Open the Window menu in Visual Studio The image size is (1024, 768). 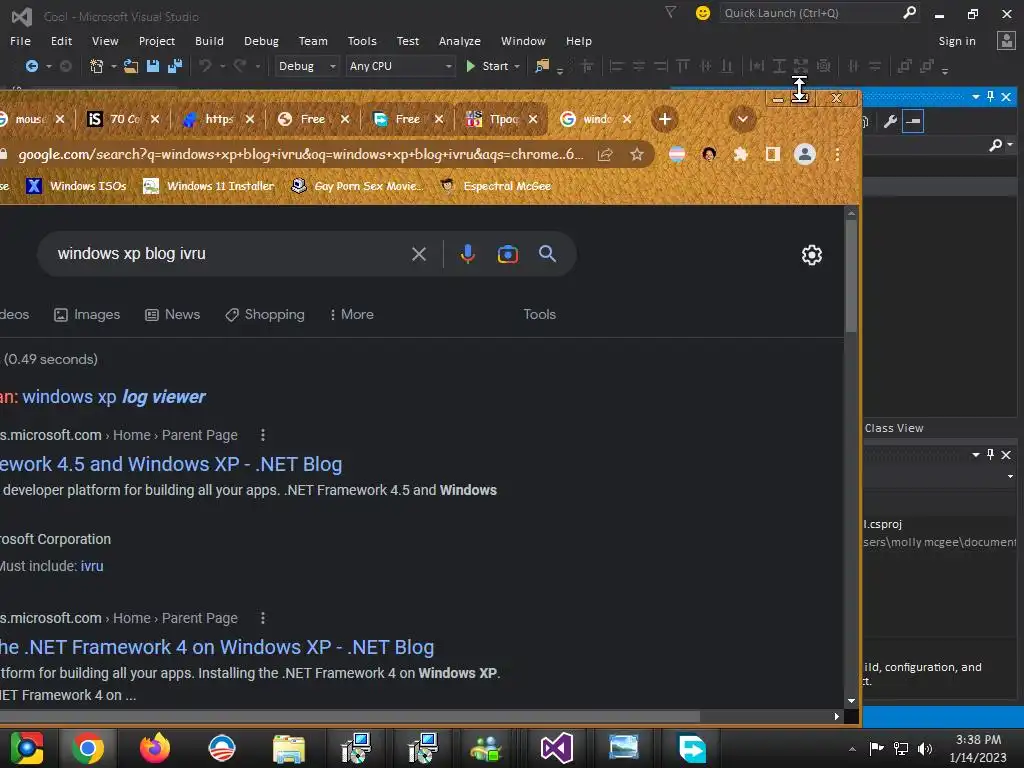click(x=523, y=40)
